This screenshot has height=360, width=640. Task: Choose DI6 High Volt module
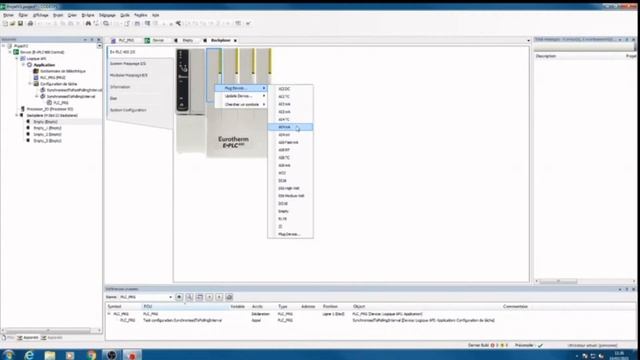click(x=291, y=188)
